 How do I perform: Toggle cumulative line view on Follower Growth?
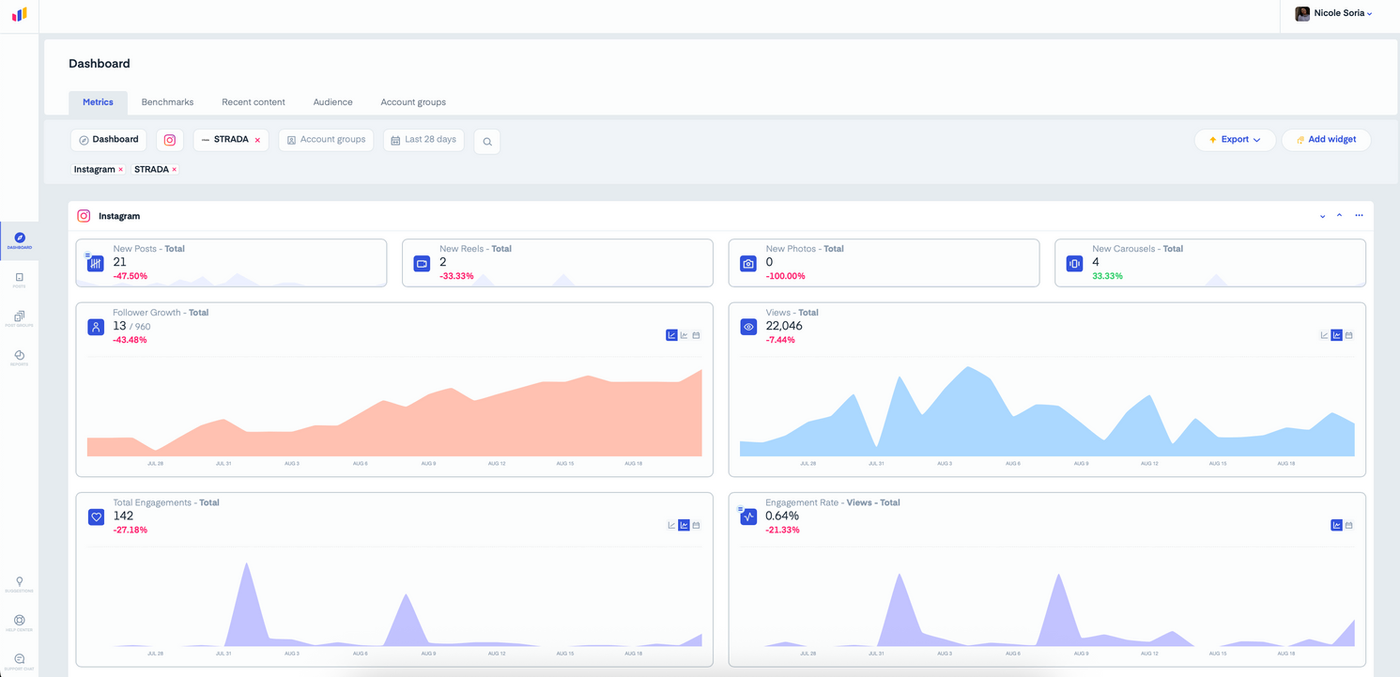672,335
